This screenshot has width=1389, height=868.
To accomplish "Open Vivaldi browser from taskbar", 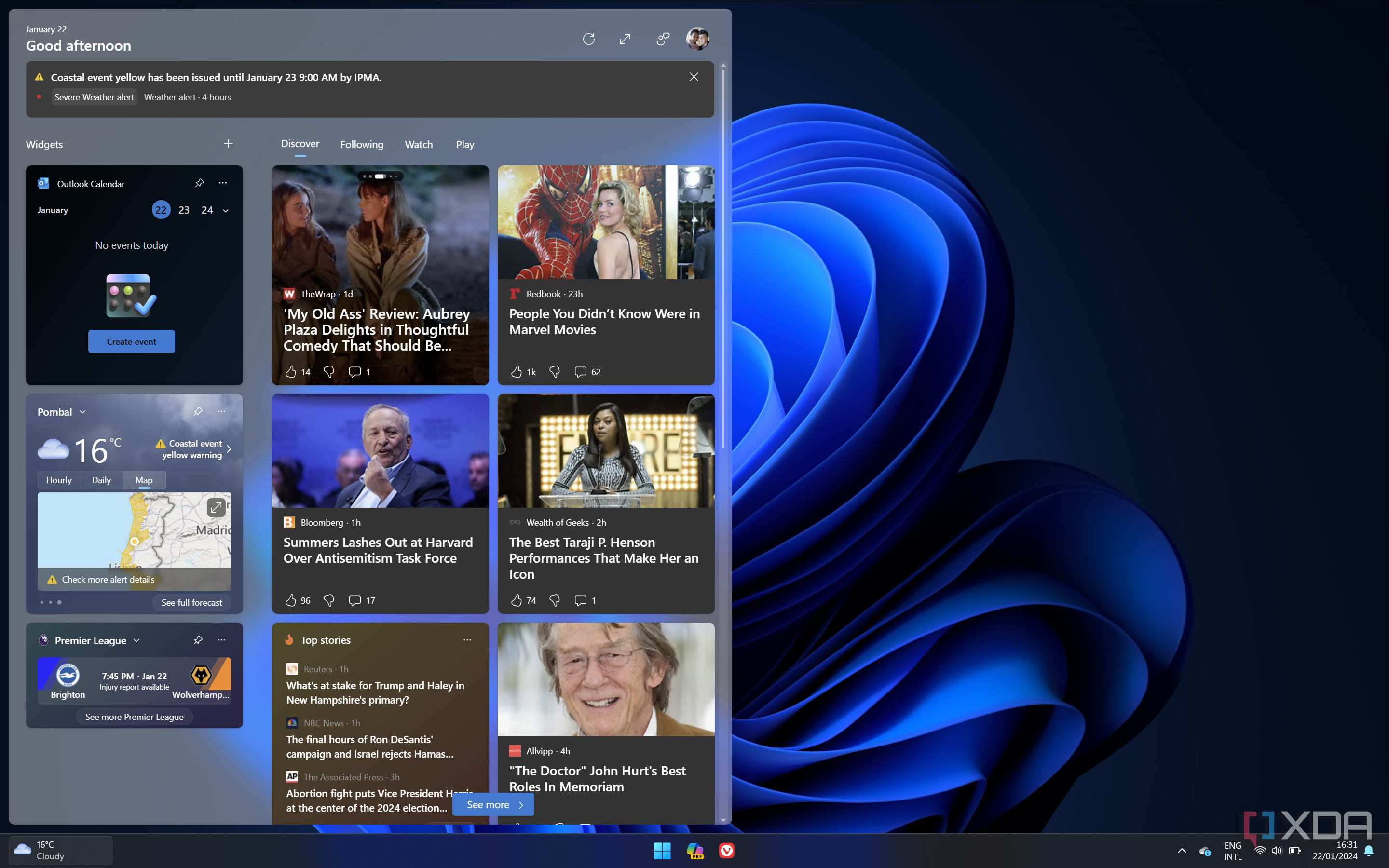I will [x=727, y=851].
